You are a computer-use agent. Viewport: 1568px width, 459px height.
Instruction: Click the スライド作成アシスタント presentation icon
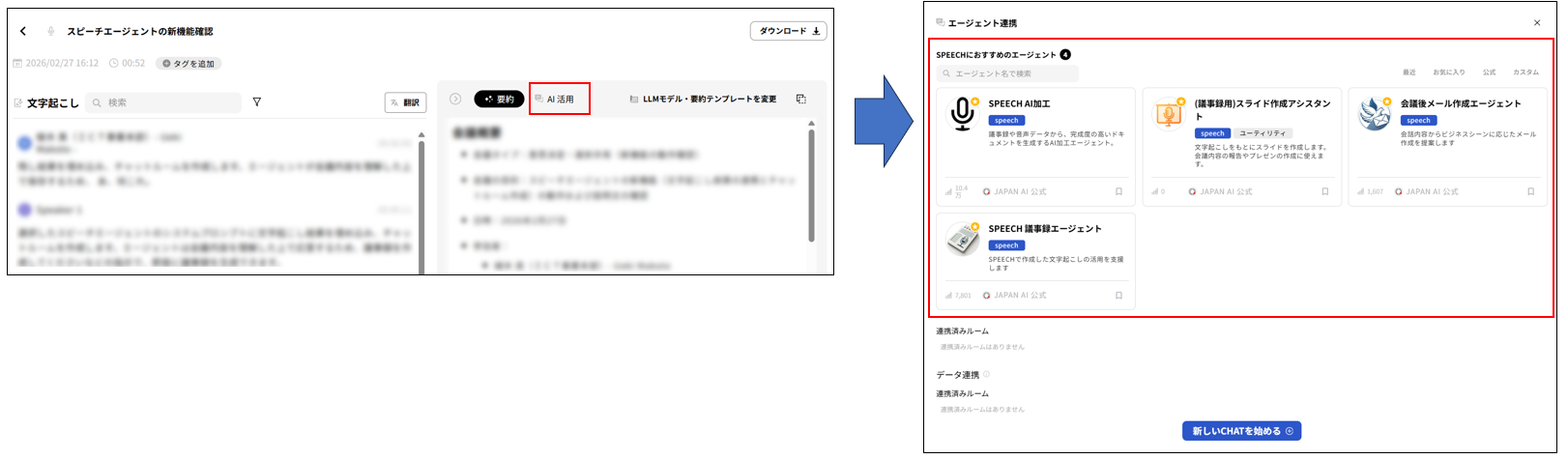pos(1168,114)
